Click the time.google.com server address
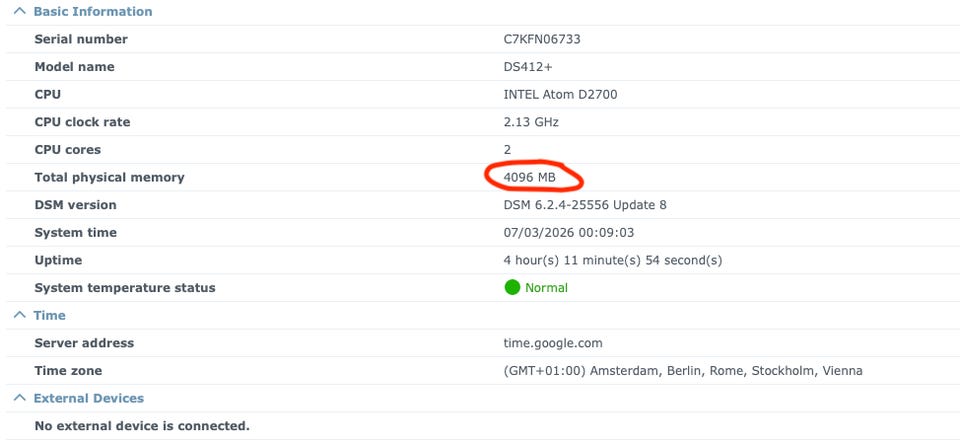The height and width of the screenshot is (446, 960). (x=553, y=343)
